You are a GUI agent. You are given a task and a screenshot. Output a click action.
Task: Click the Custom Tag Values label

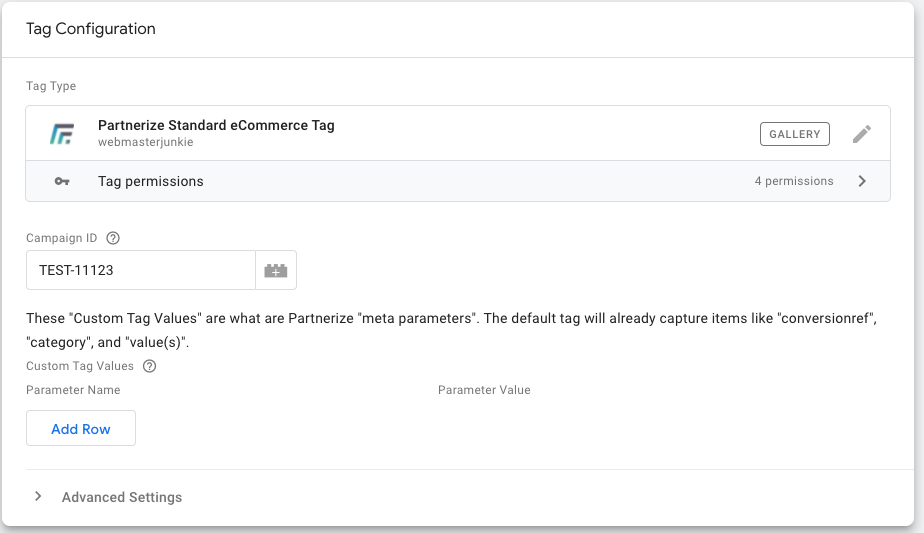82,366
